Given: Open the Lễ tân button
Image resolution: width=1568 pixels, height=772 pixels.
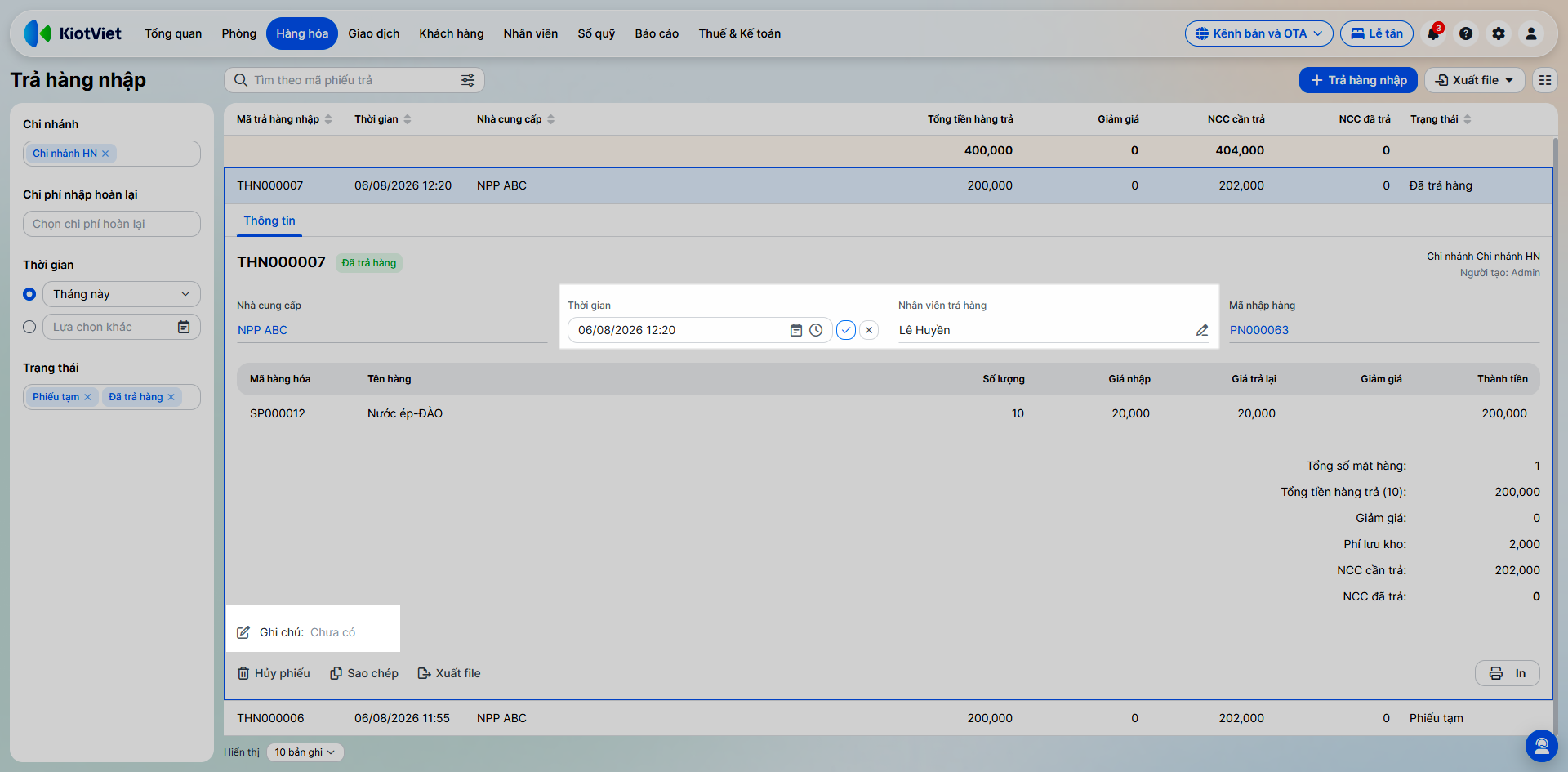Looking at the screenshot, I should pos(1377,33).
